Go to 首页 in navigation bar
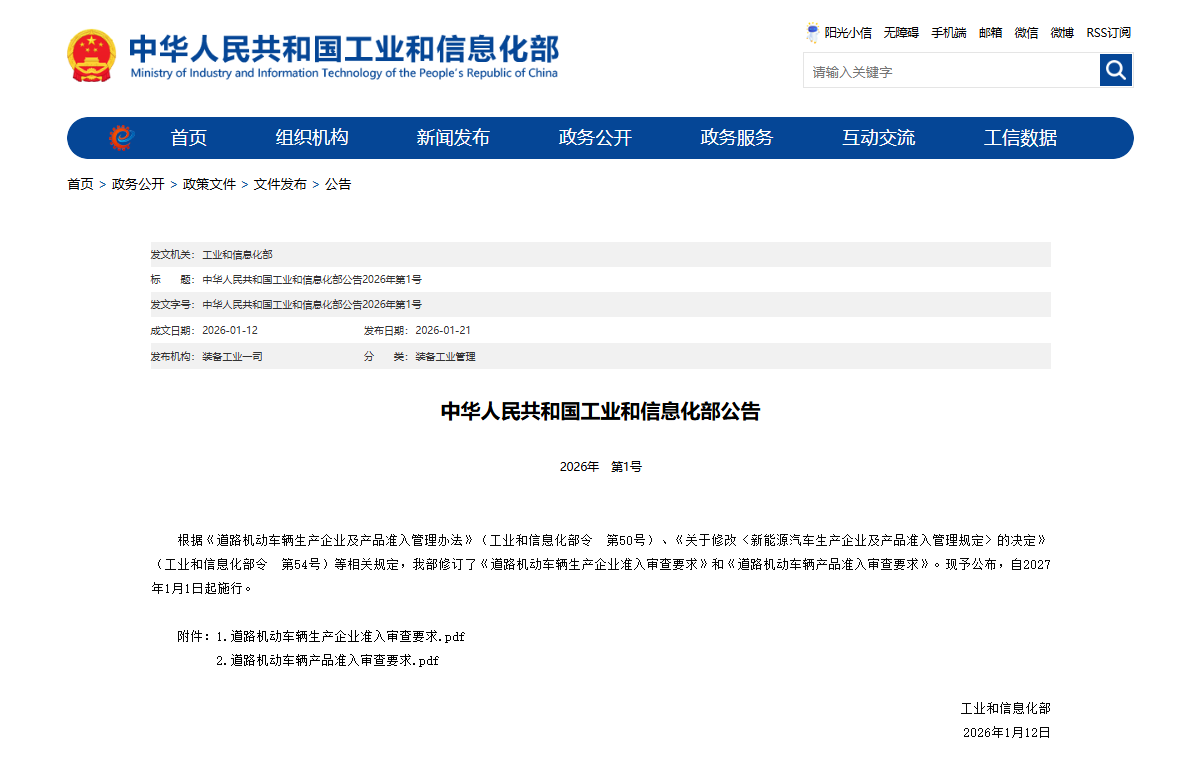1178x772 pixels. click(189, 137)
